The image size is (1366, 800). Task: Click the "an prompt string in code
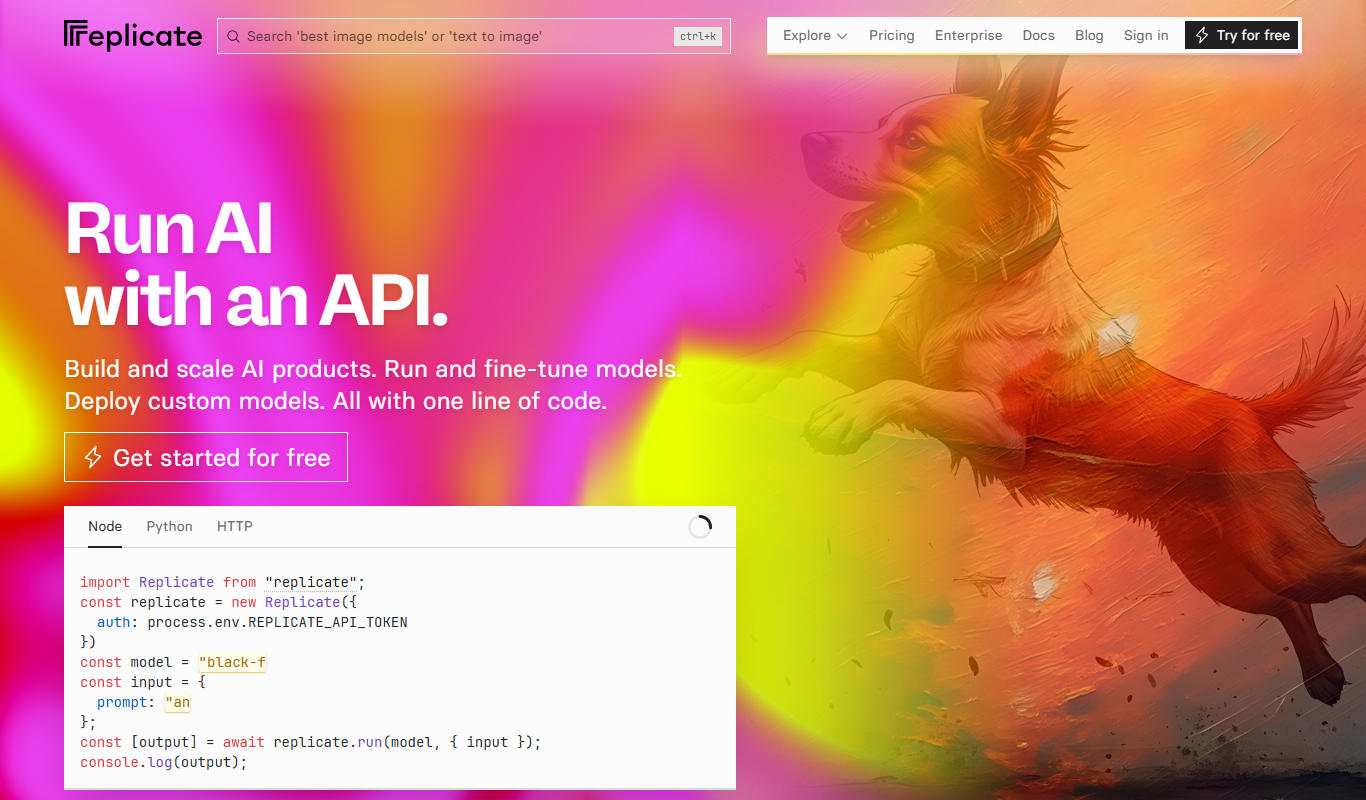point(177,702)
